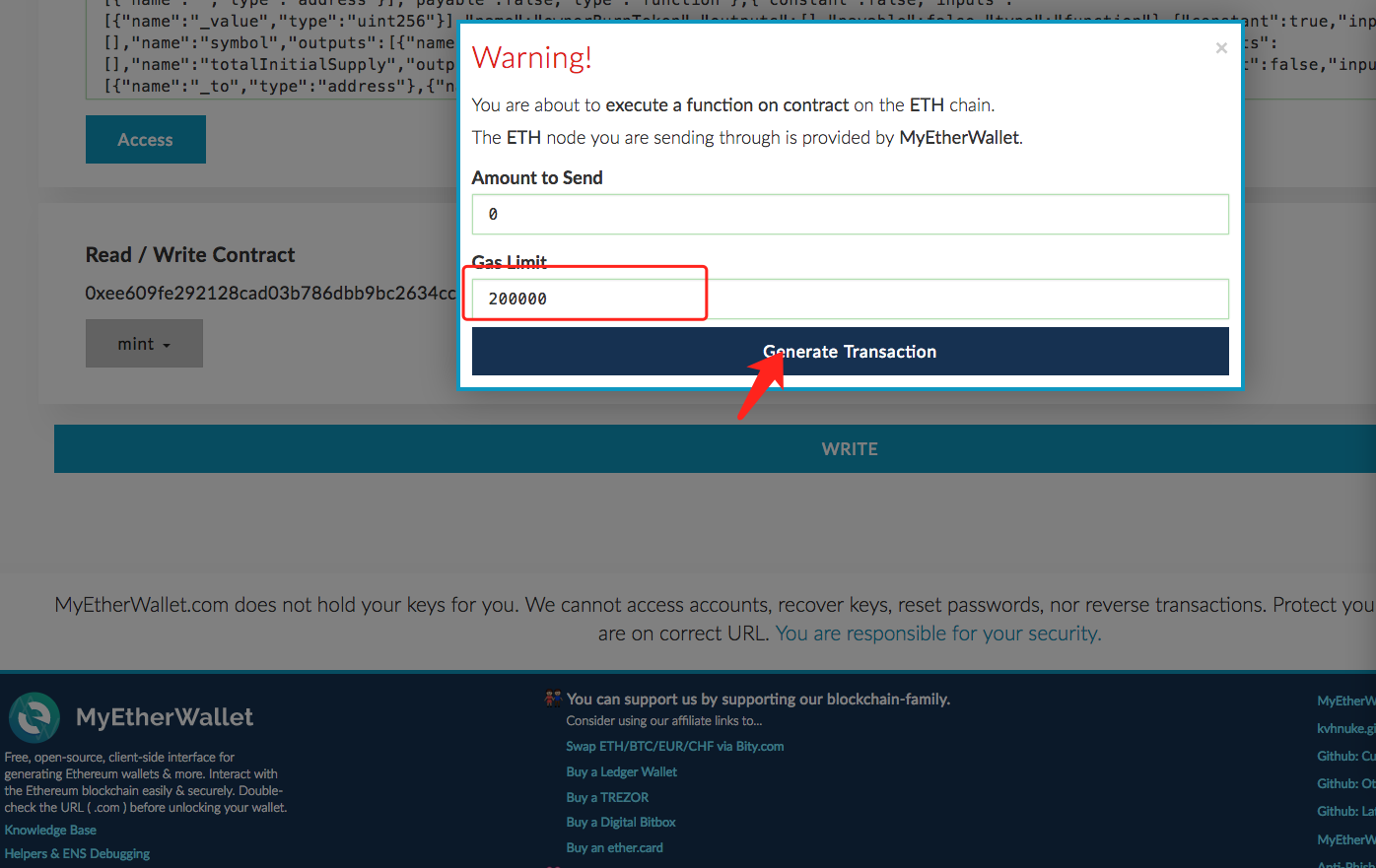Click the Read / Write Contract heading

pyautogui.click(x=190, y=255)
